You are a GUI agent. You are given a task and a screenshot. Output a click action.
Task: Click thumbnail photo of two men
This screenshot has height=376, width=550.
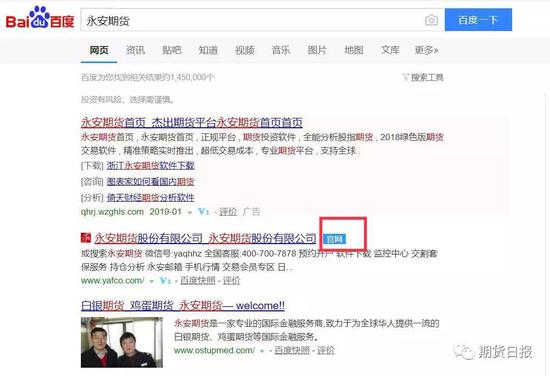point(122,342)
